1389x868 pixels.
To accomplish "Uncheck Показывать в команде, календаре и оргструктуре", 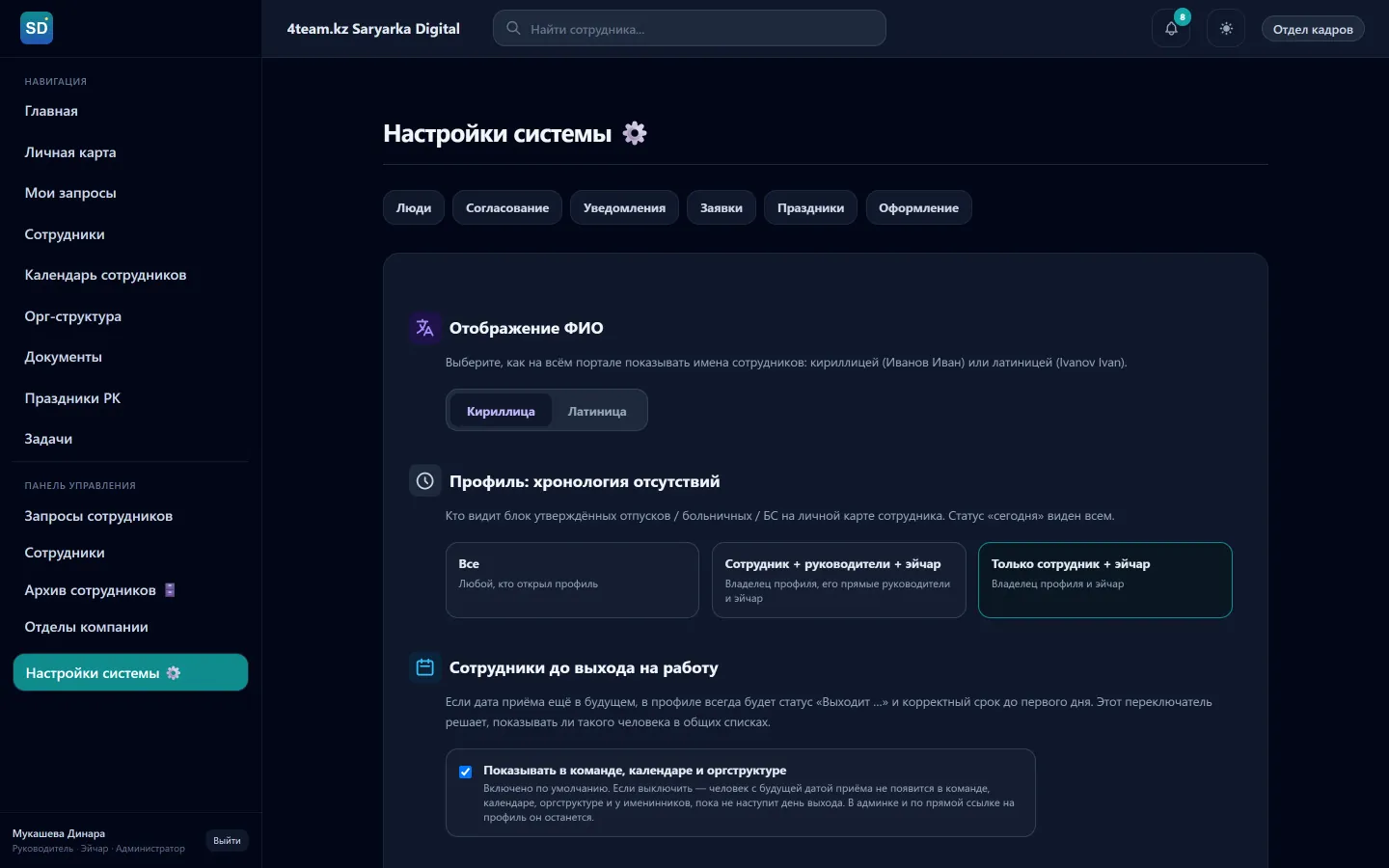I will [x=466, y=772].
